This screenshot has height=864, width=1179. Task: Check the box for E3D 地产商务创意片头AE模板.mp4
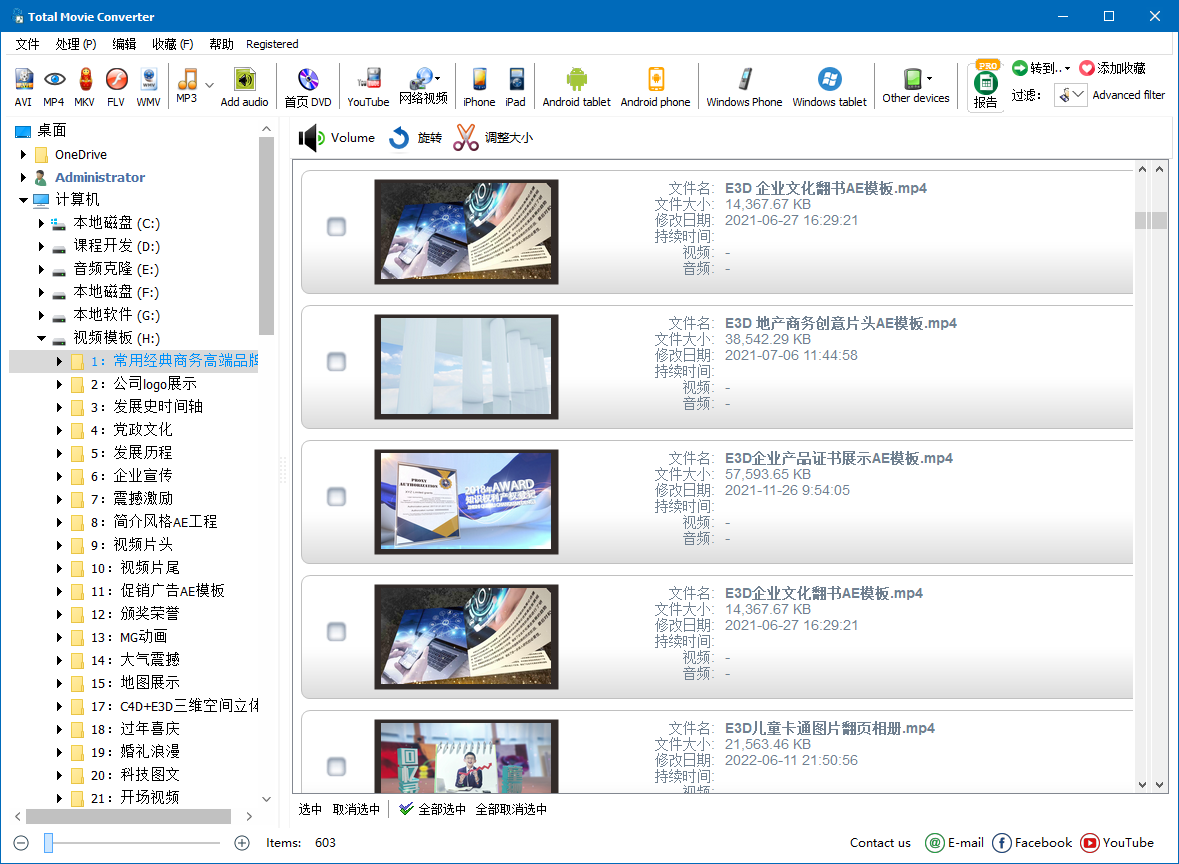[x=336, y=362]
